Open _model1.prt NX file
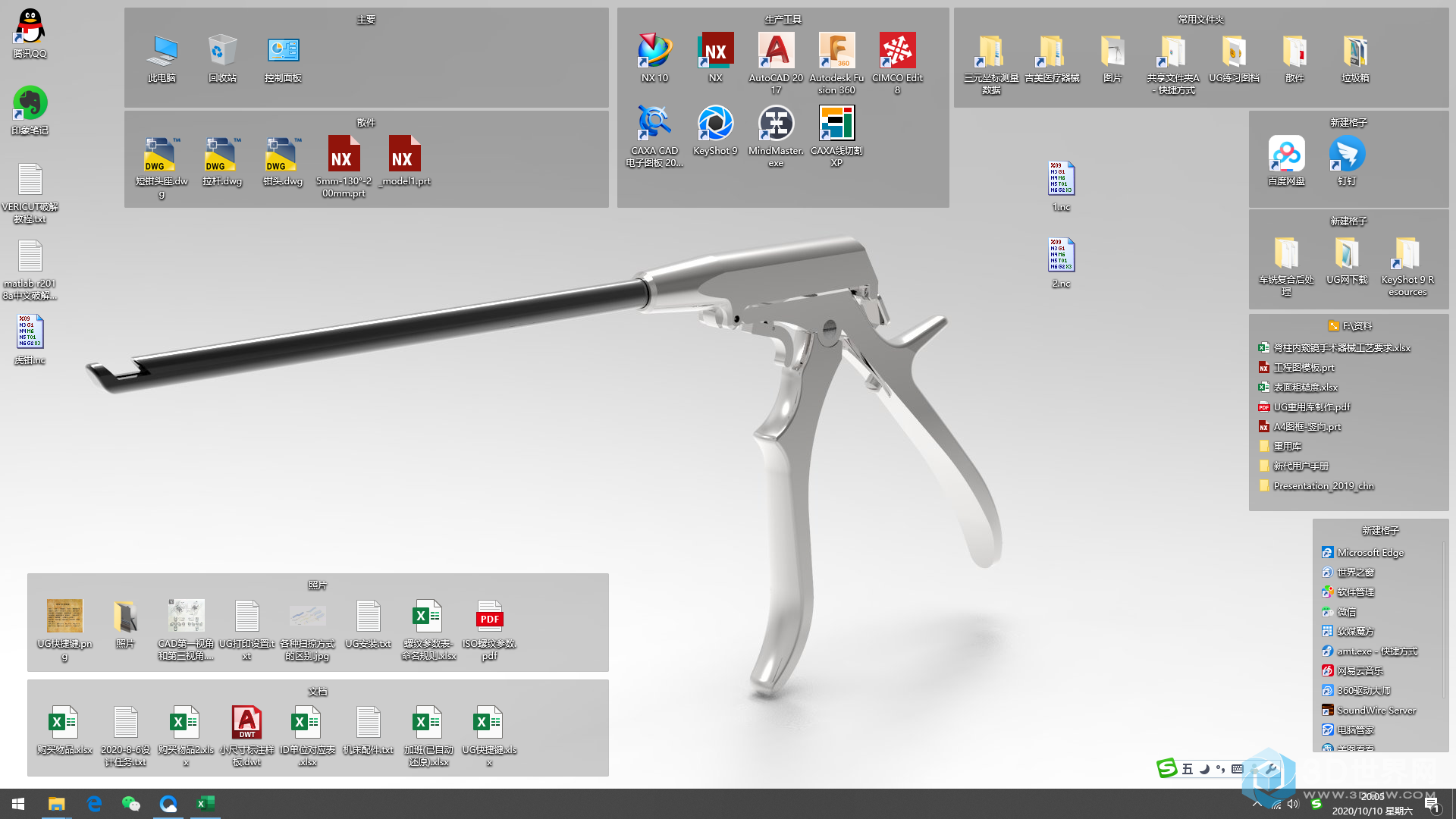The height and width of the screenshot is (819, 1456). pos(404,162)
